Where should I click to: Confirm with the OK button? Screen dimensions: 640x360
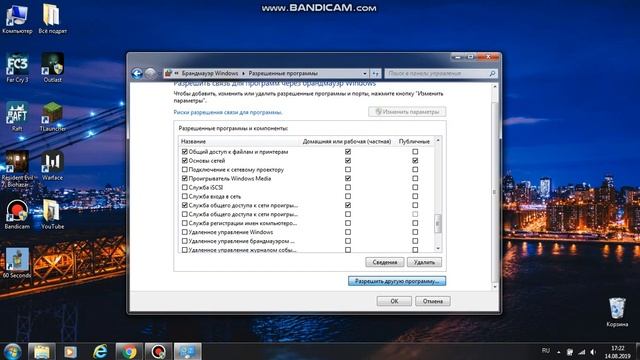click(394, 301)
